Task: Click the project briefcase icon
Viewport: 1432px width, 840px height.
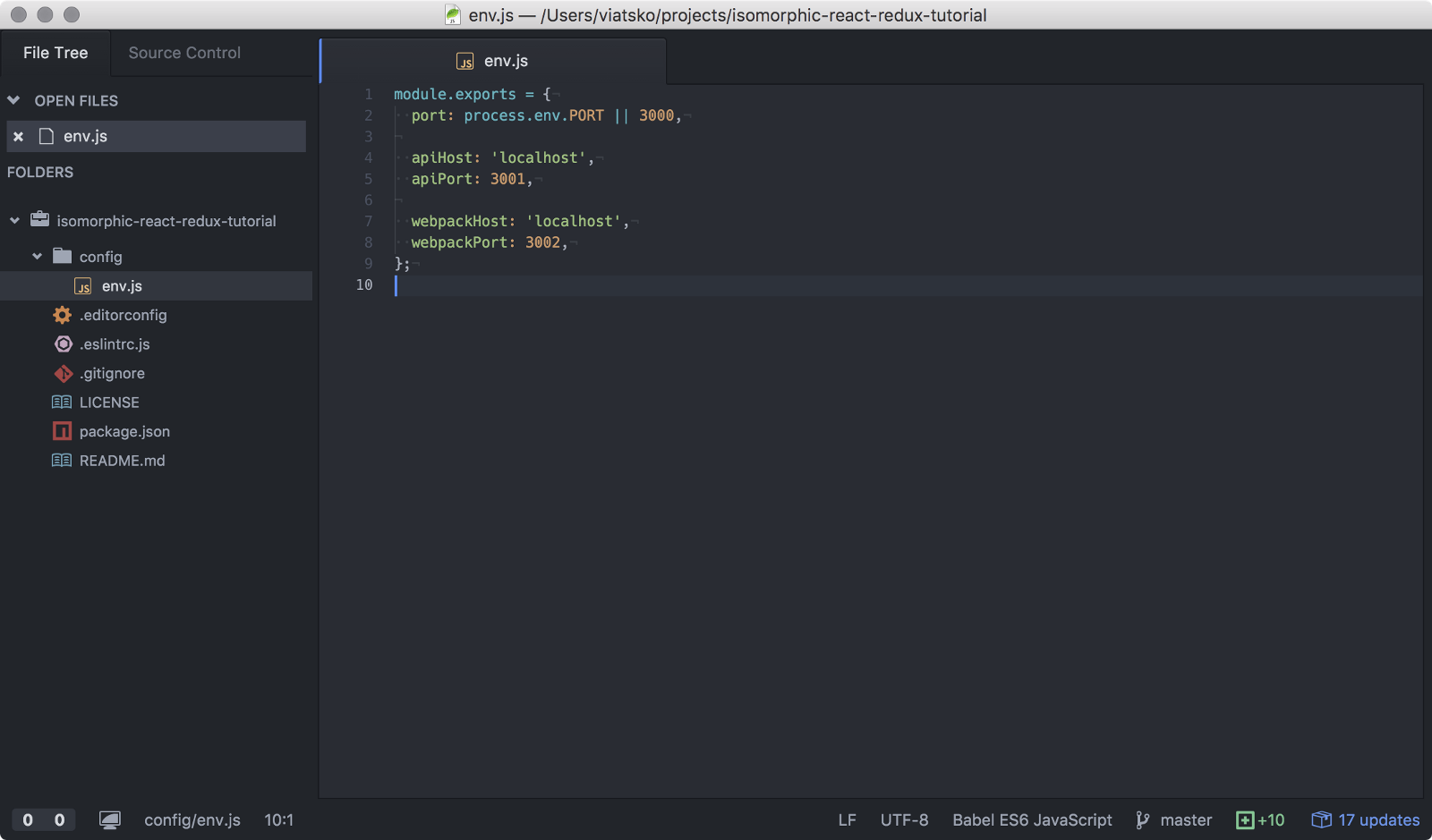Action: click(40, 219)
